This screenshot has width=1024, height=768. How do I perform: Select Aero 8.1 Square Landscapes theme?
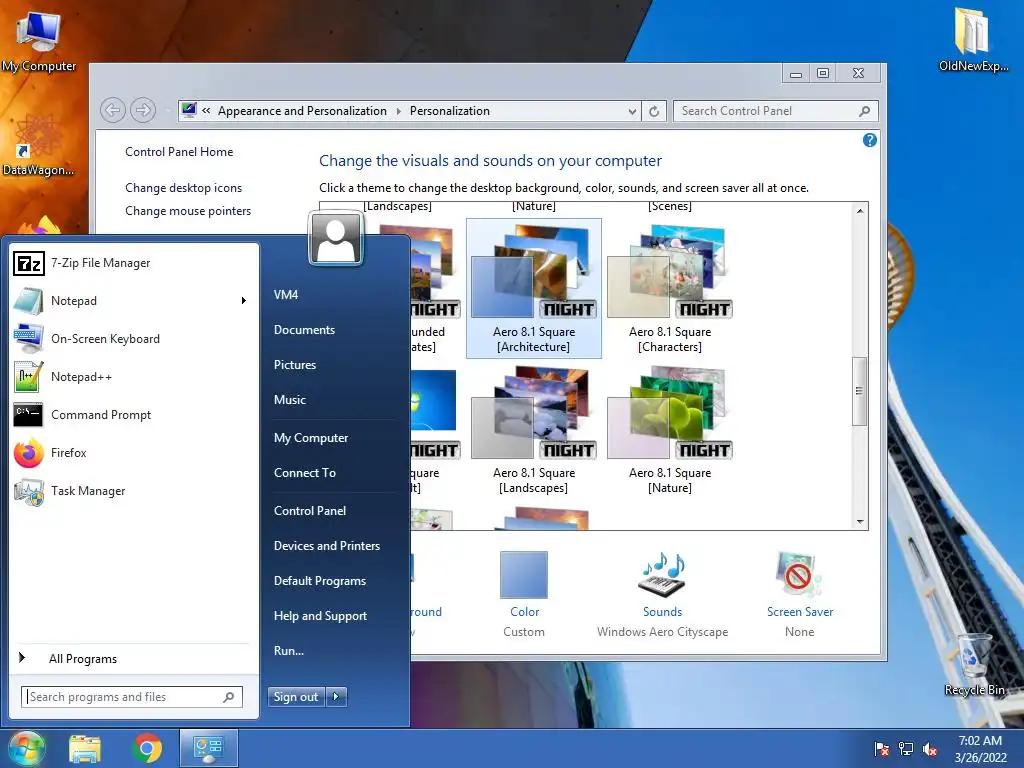534,430
